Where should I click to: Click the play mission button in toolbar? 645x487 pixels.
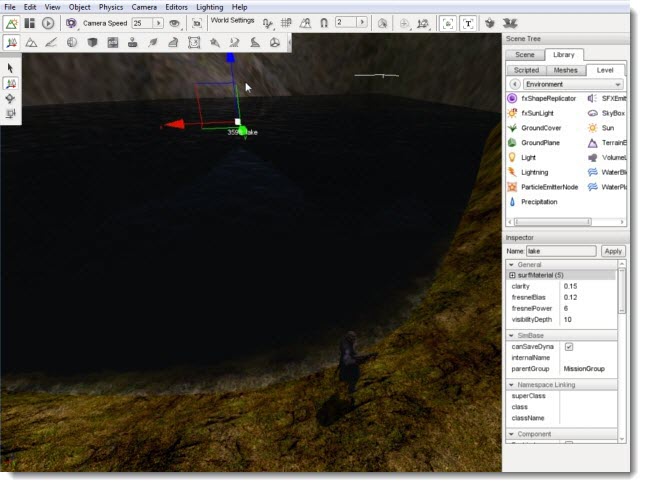point(48,23)
